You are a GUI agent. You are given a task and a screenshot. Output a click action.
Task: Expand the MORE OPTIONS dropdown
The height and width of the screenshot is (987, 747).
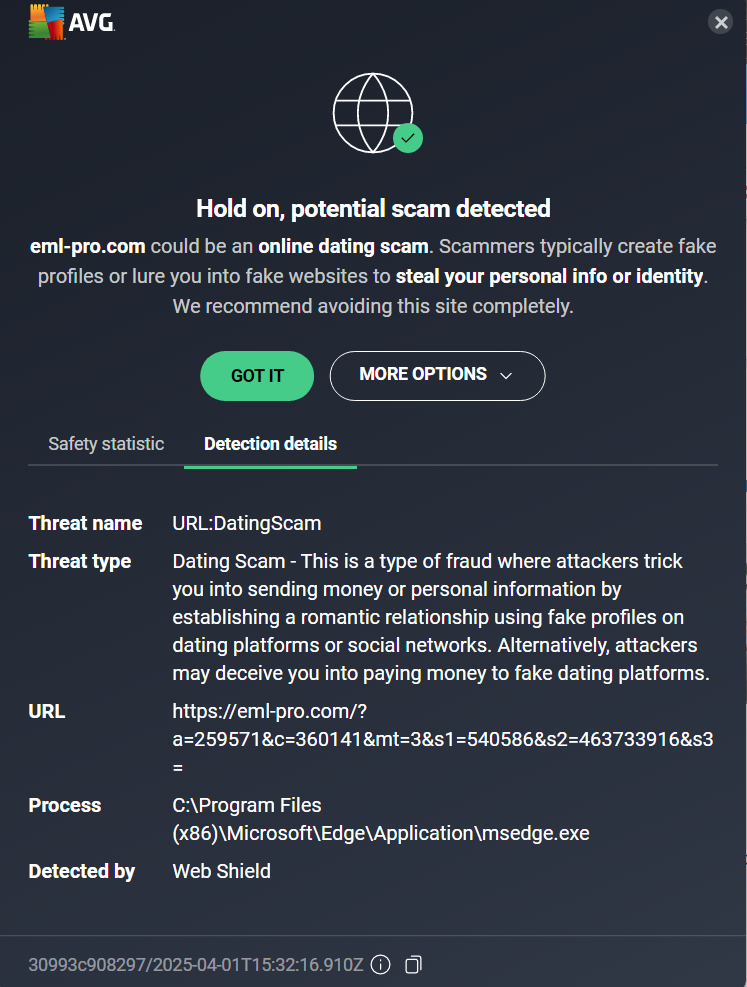click(437, 375)
